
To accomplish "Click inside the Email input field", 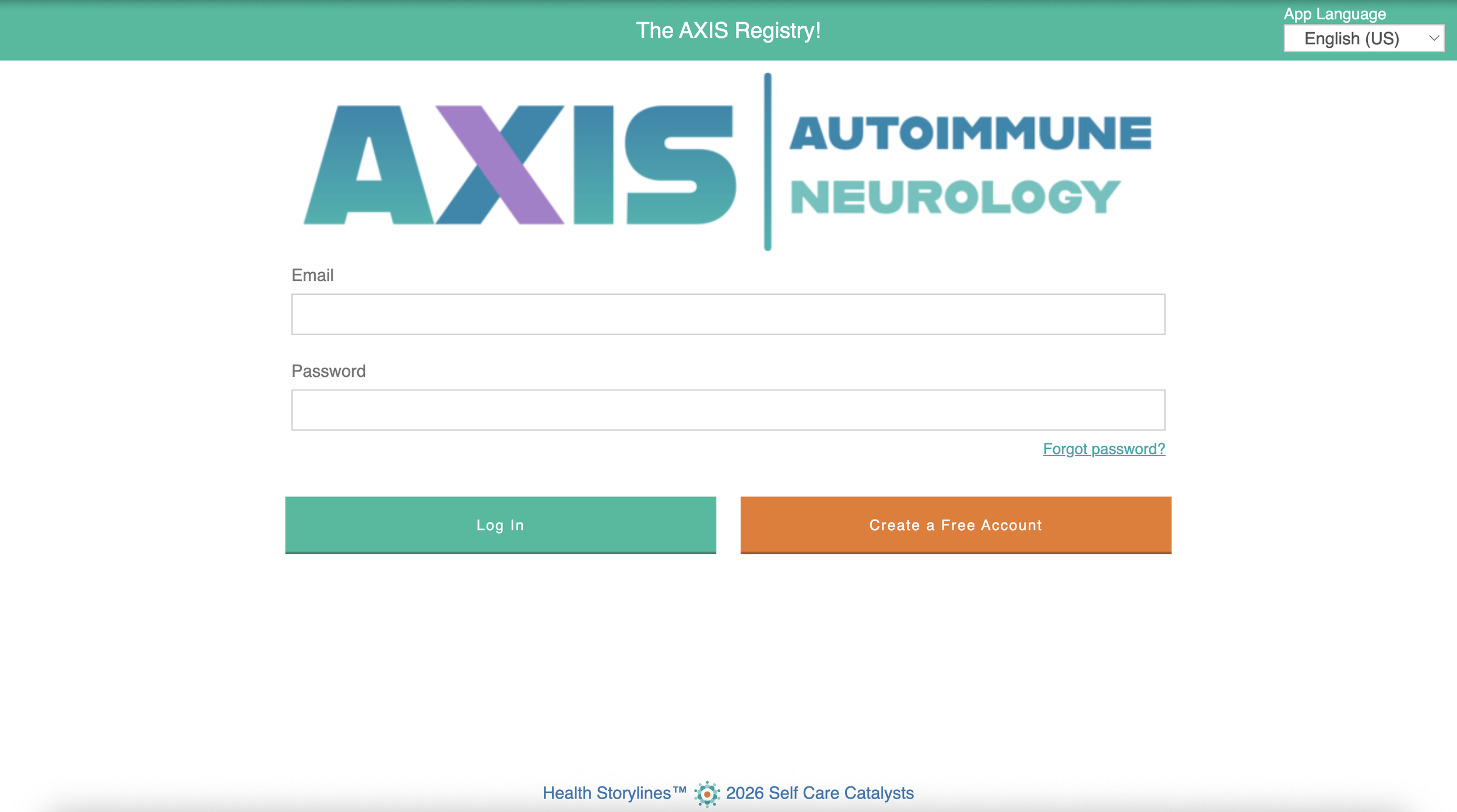I will (728, 314).
